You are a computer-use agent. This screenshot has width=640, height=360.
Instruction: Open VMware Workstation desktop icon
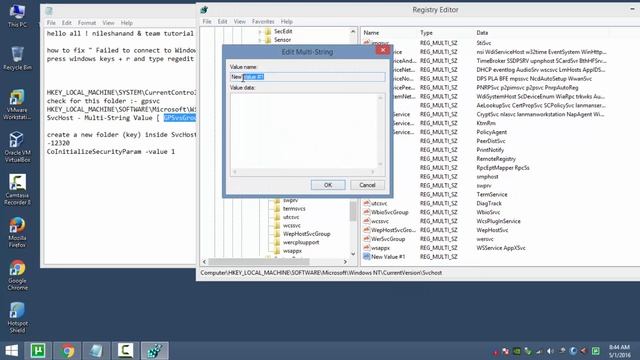click(17, 104)
